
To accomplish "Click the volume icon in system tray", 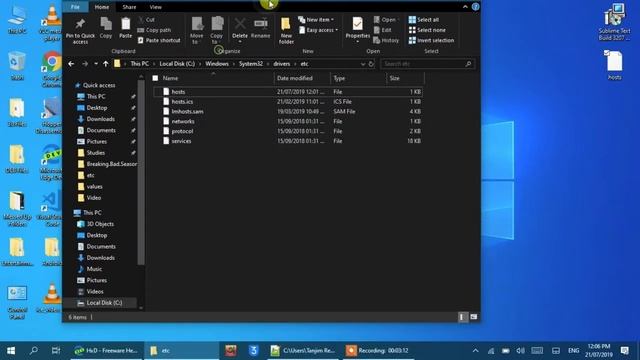I will coord(520,351).
